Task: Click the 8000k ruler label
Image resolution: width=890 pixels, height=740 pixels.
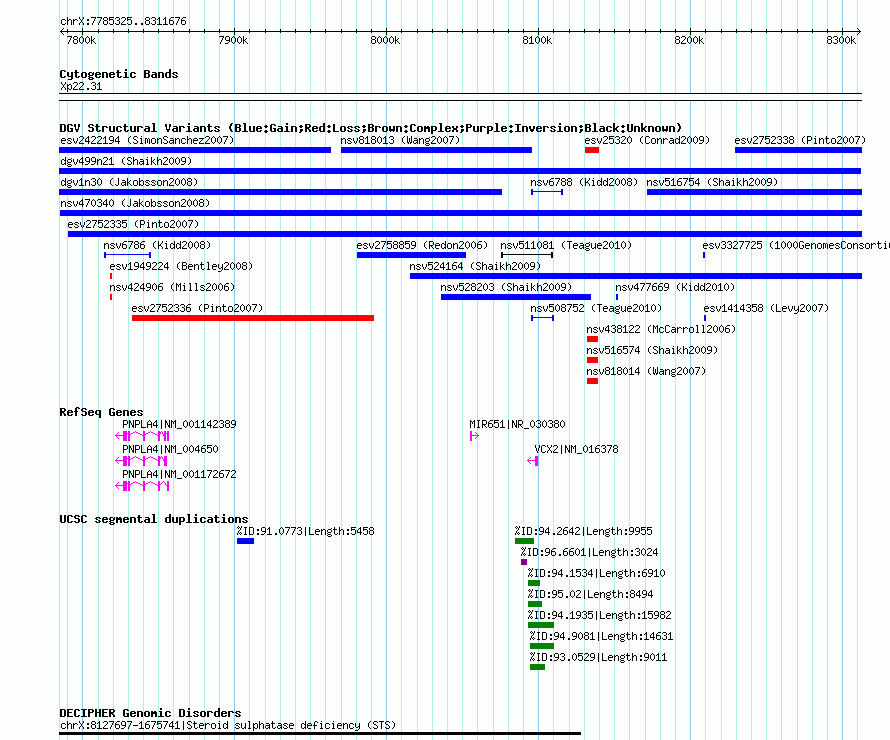Action: (x=385, y=40)
